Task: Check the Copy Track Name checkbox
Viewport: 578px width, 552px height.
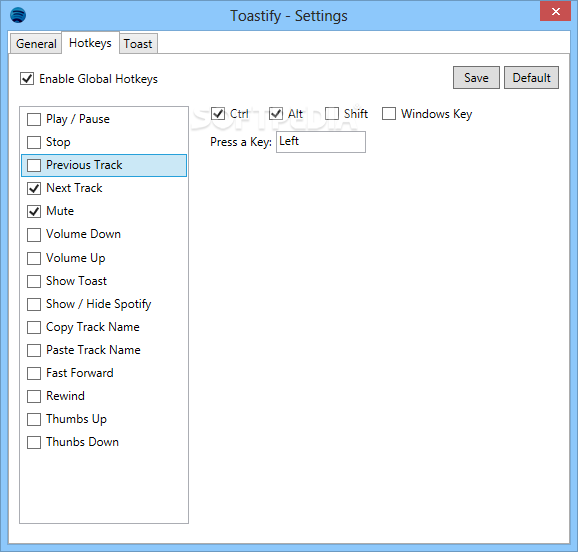Action: click(x=34, y=327)
